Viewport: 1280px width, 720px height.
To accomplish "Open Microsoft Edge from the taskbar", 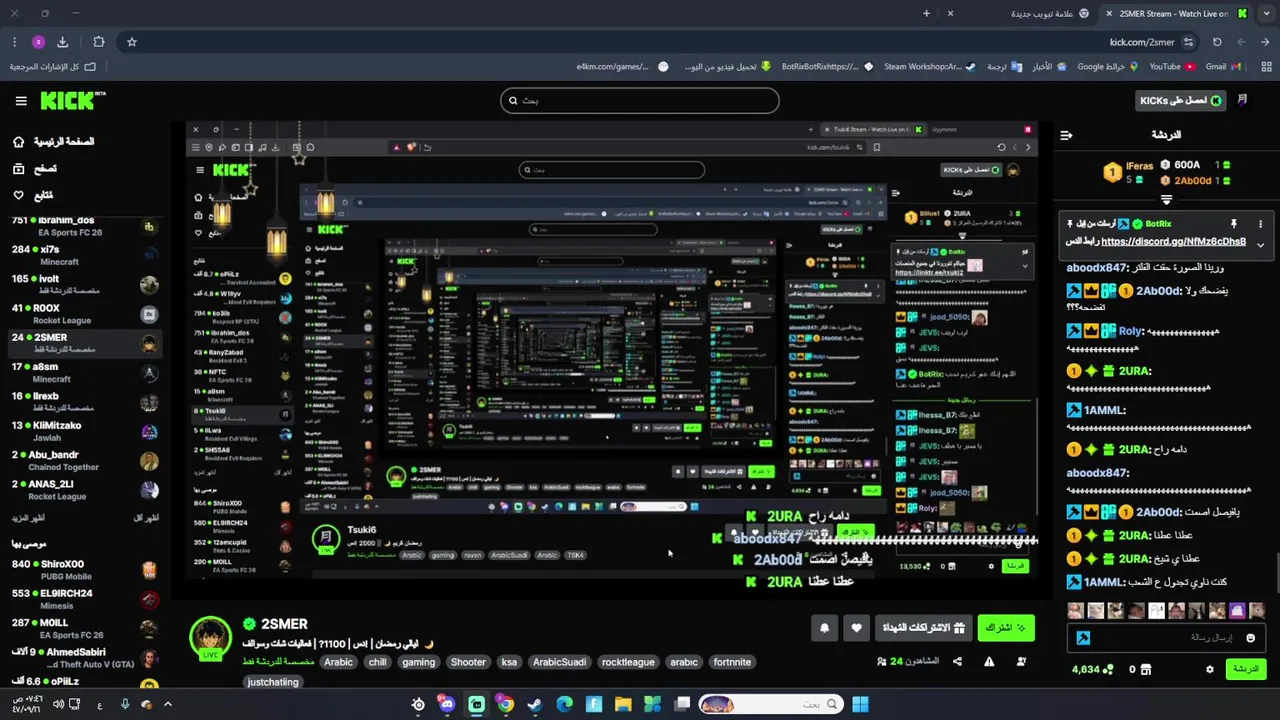I will pos(565,704).
